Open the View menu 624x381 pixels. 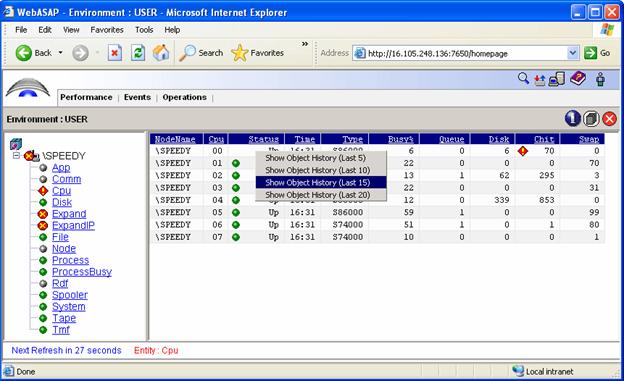coord(71,30)
